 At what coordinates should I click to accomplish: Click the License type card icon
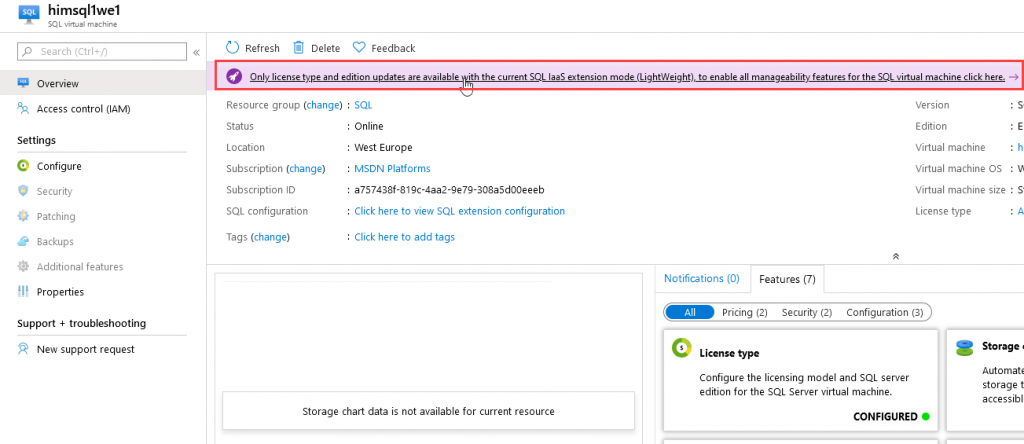tap(681, 347)
